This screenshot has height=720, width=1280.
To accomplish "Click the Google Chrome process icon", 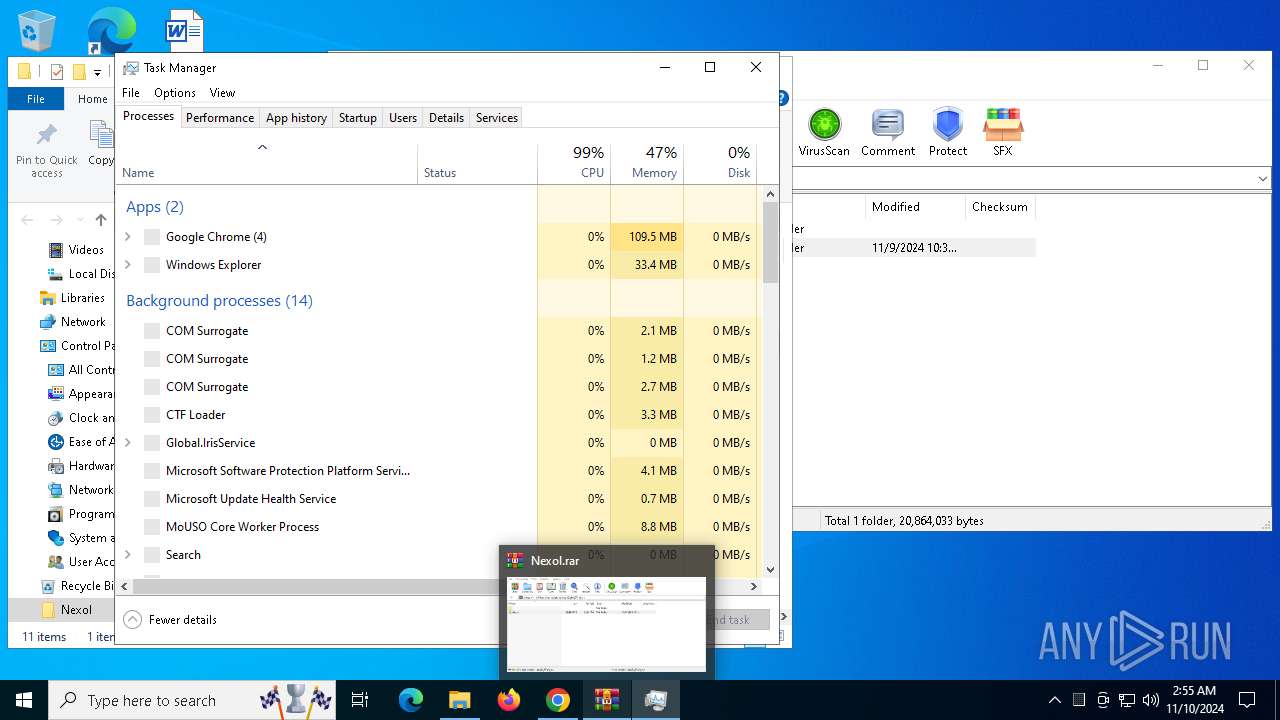I will pyautogui.click(x=152, y=237).
